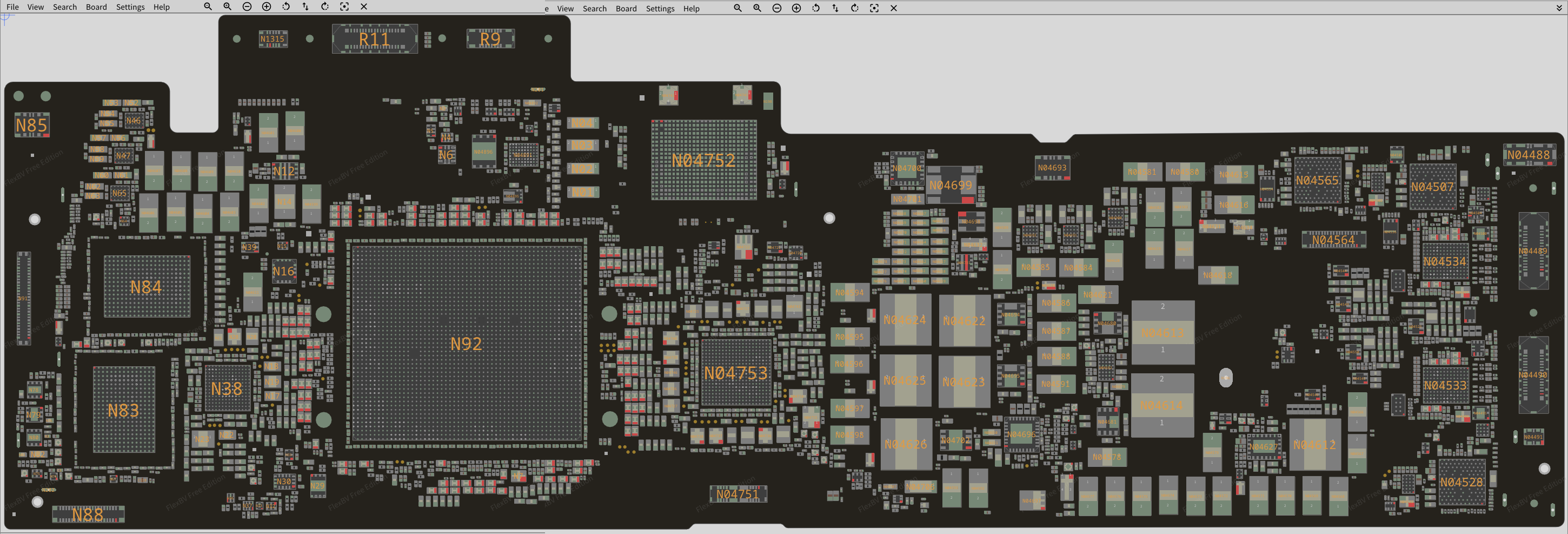1568x534 pixels.
Task: Open the File menu
Action: (12, 8)
